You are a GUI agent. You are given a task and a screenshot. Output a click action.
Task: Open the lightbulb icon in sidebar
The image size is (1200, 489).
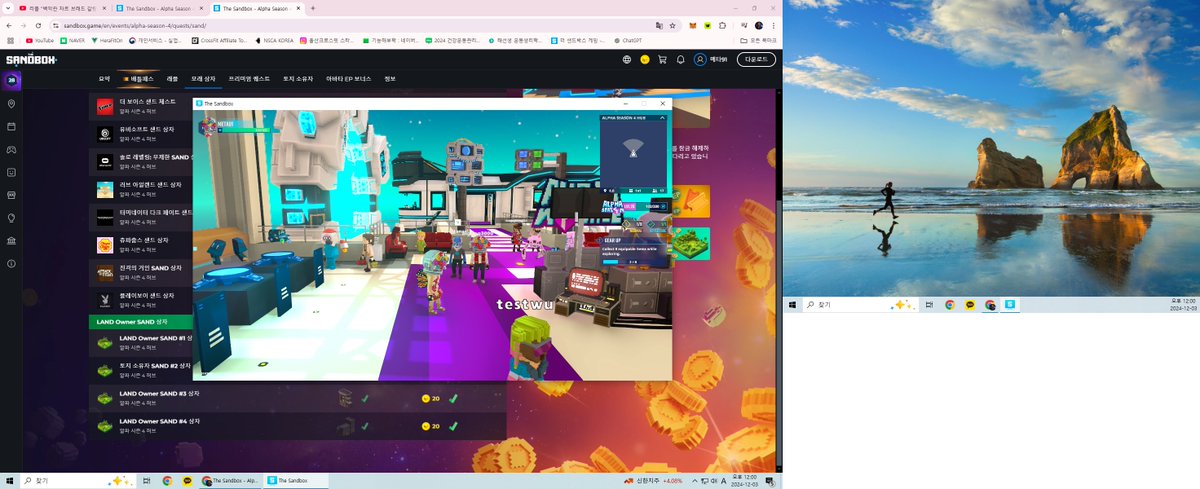pos(11,218)
